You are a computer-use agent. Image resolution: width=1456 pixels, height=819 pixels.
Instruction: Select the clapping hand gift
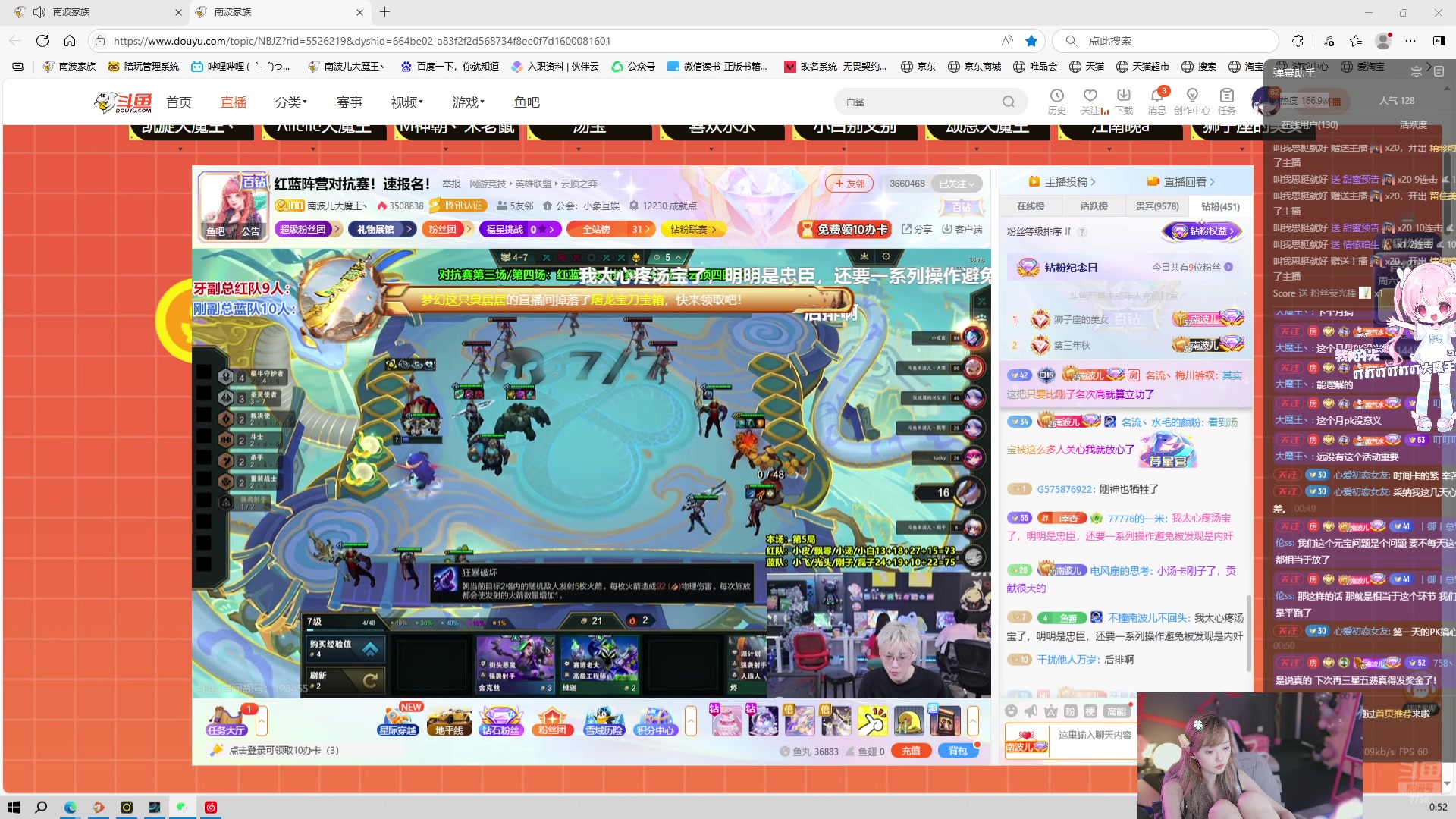872,720
